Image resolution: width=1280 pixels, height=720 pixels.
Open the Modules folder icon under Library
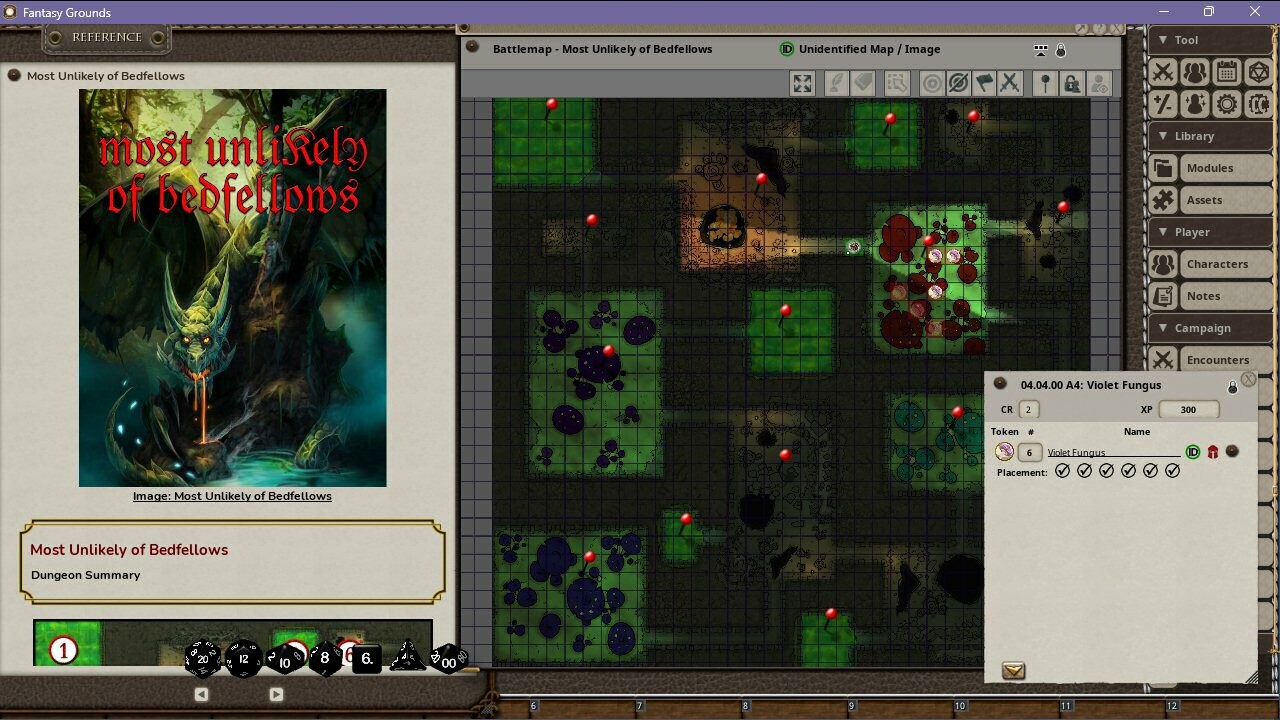point(1163,168)
